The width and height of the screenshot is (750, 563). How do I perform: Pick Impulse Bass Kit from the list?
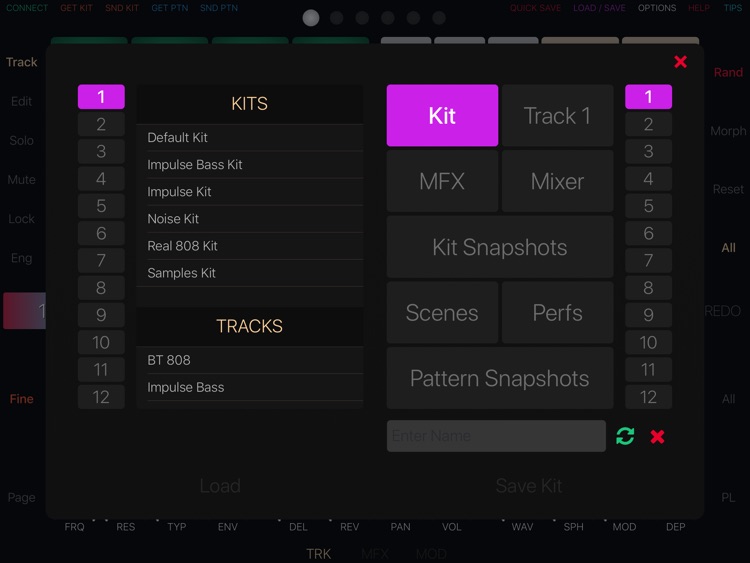click(x=250, y=165)
